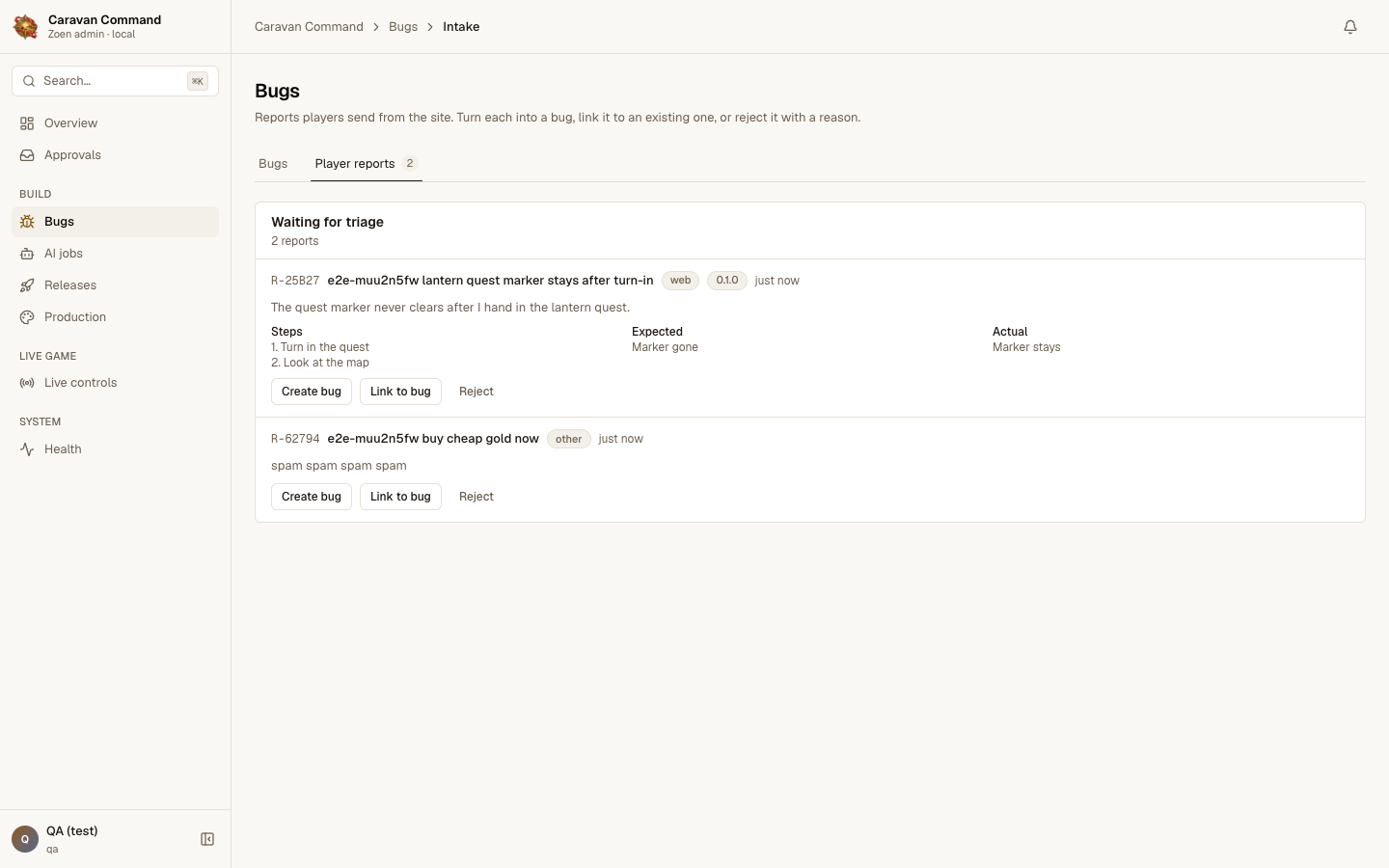Open Approvals in the sidebar
The height and width of the screenshot is (868, 1389).
tap(115, 155)
